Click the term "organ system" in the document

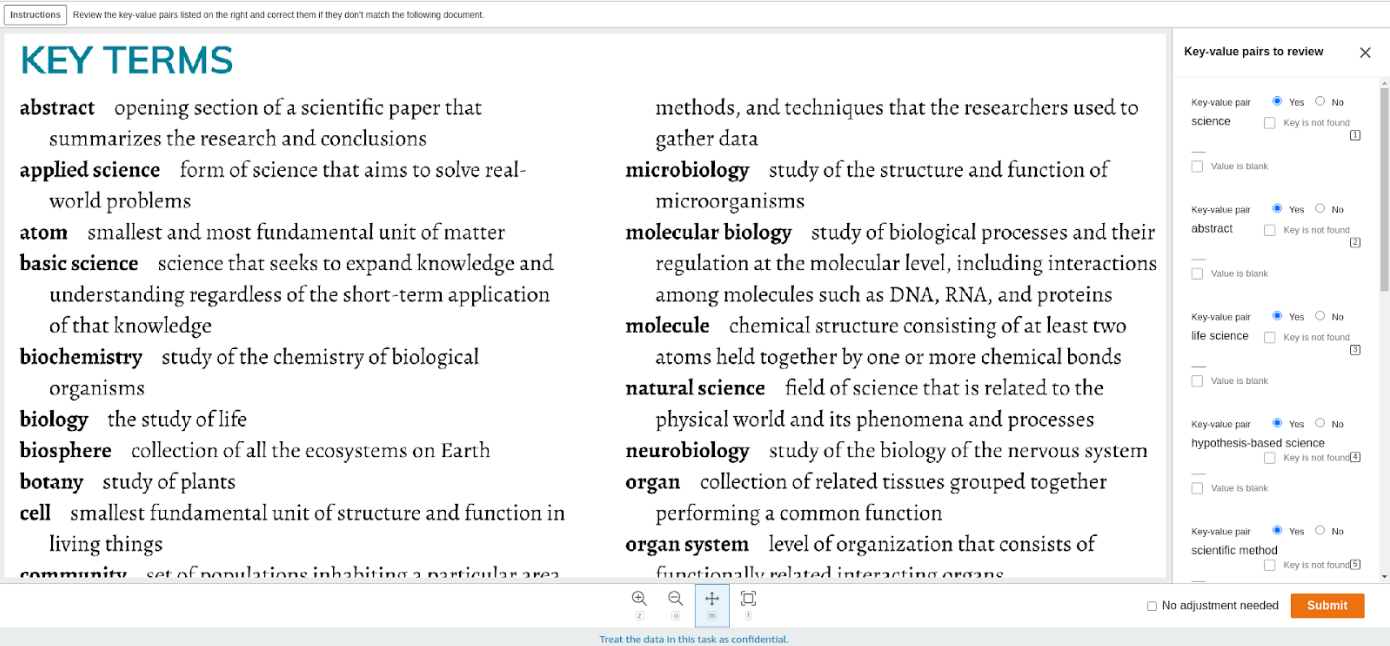click(x=687, y=545)
